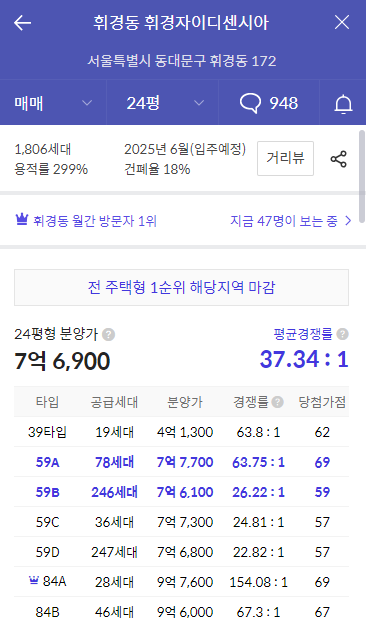Select the 84B type row
This screenshot has height=636, width=366.
click(181, 612)
